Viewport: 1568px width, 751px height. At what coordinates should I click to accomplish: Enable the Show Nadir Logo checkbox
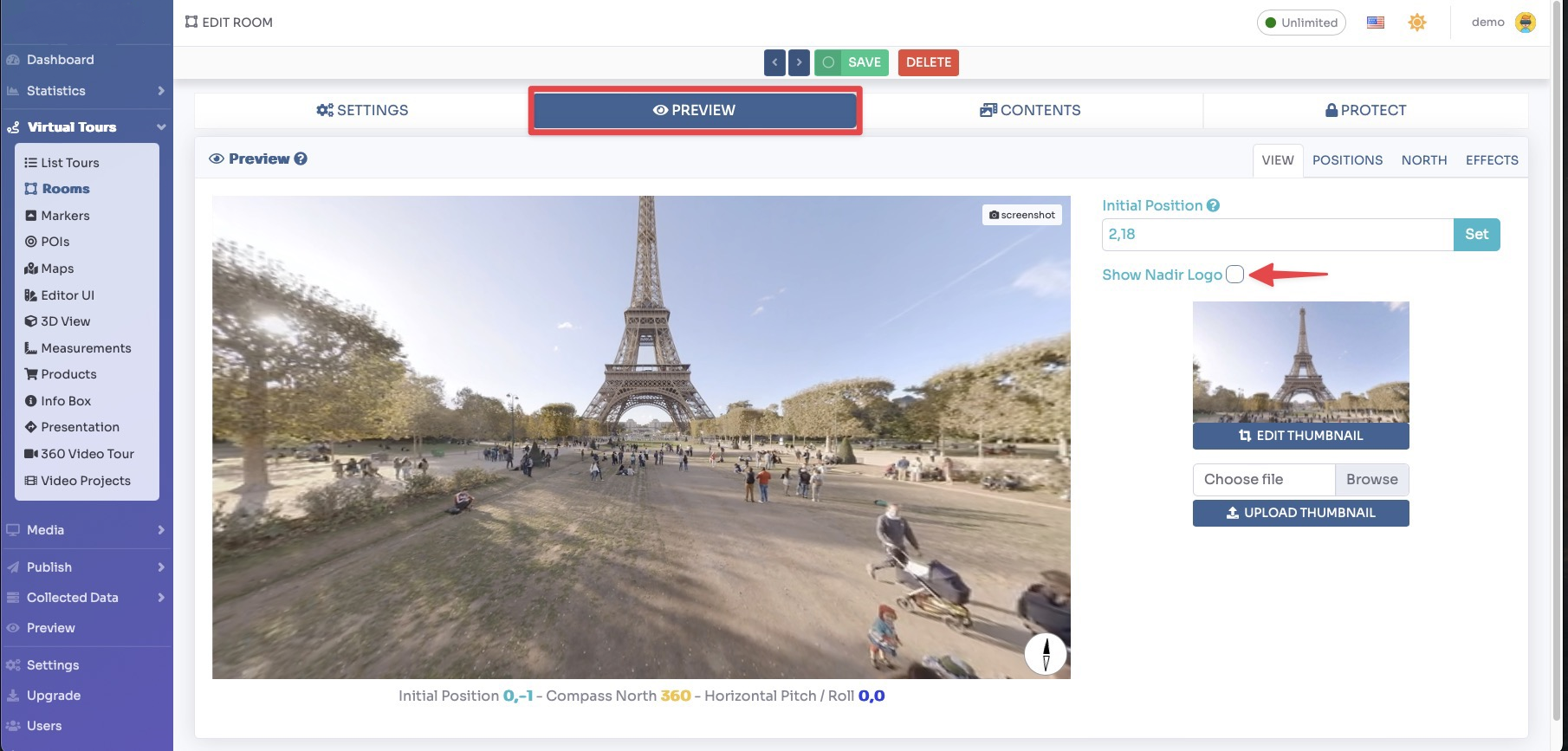tap(1235, 275)
